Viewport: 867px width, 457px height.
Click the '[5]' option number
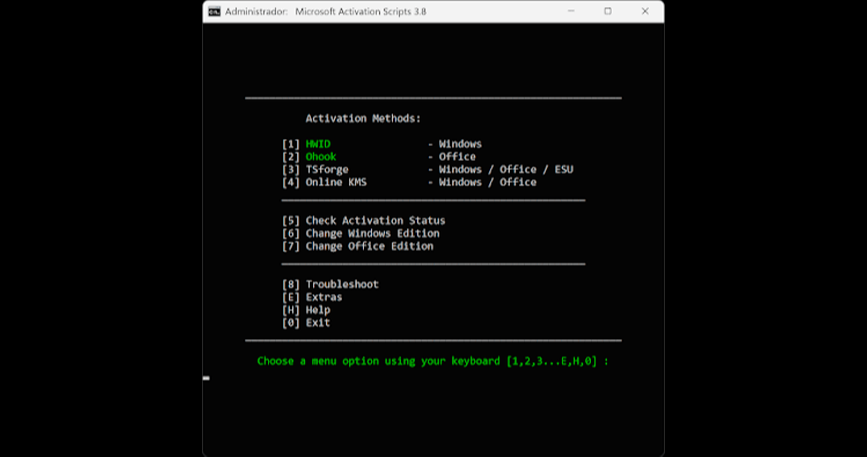pyautogui.click(x=291, y=220)
